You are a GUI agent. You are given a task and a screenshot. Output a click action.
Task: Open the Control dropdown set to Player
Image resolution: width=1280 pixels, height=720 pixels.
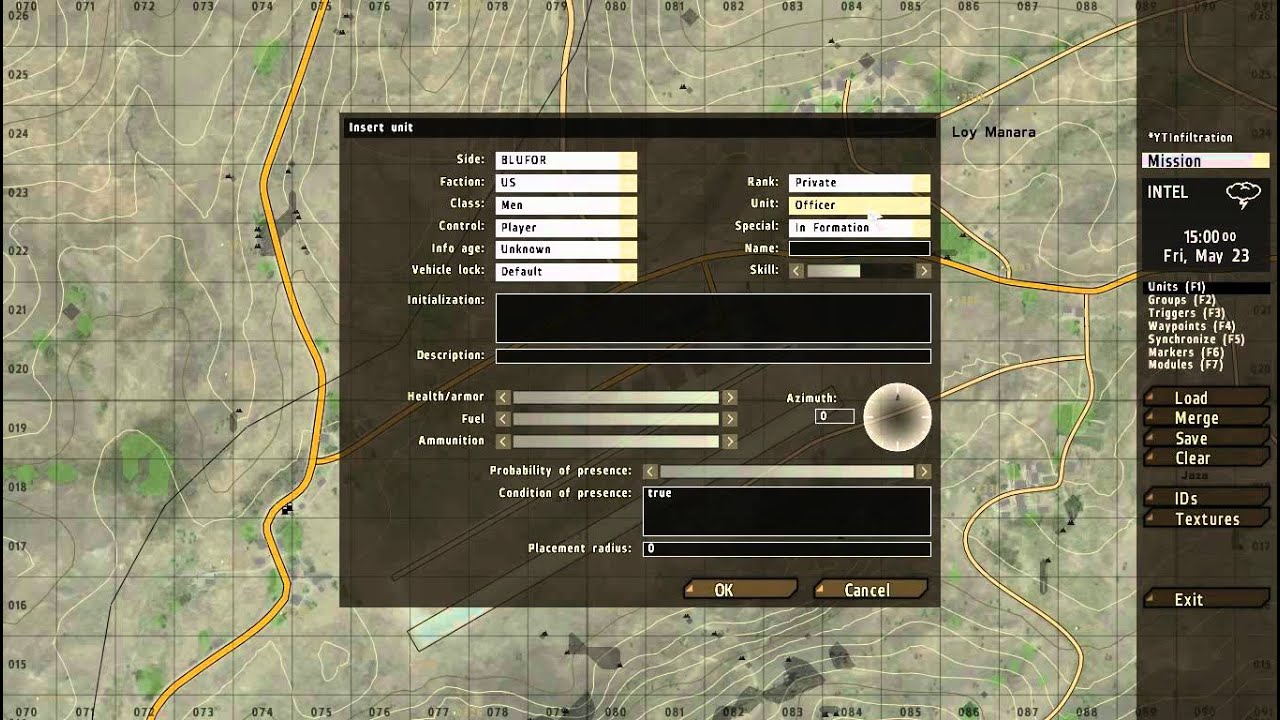pyautogui.click(x=566, y=227)
